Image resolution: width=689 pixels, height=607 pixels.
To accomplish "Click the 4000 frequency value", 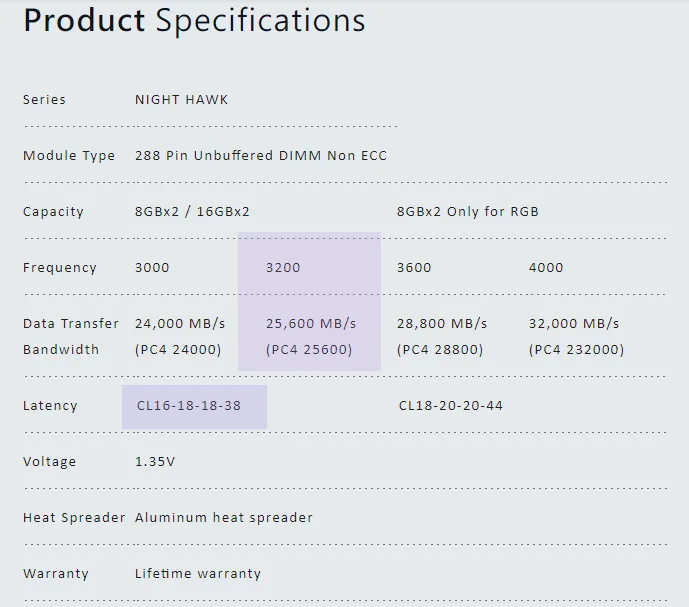I will (x=546, y=267).
